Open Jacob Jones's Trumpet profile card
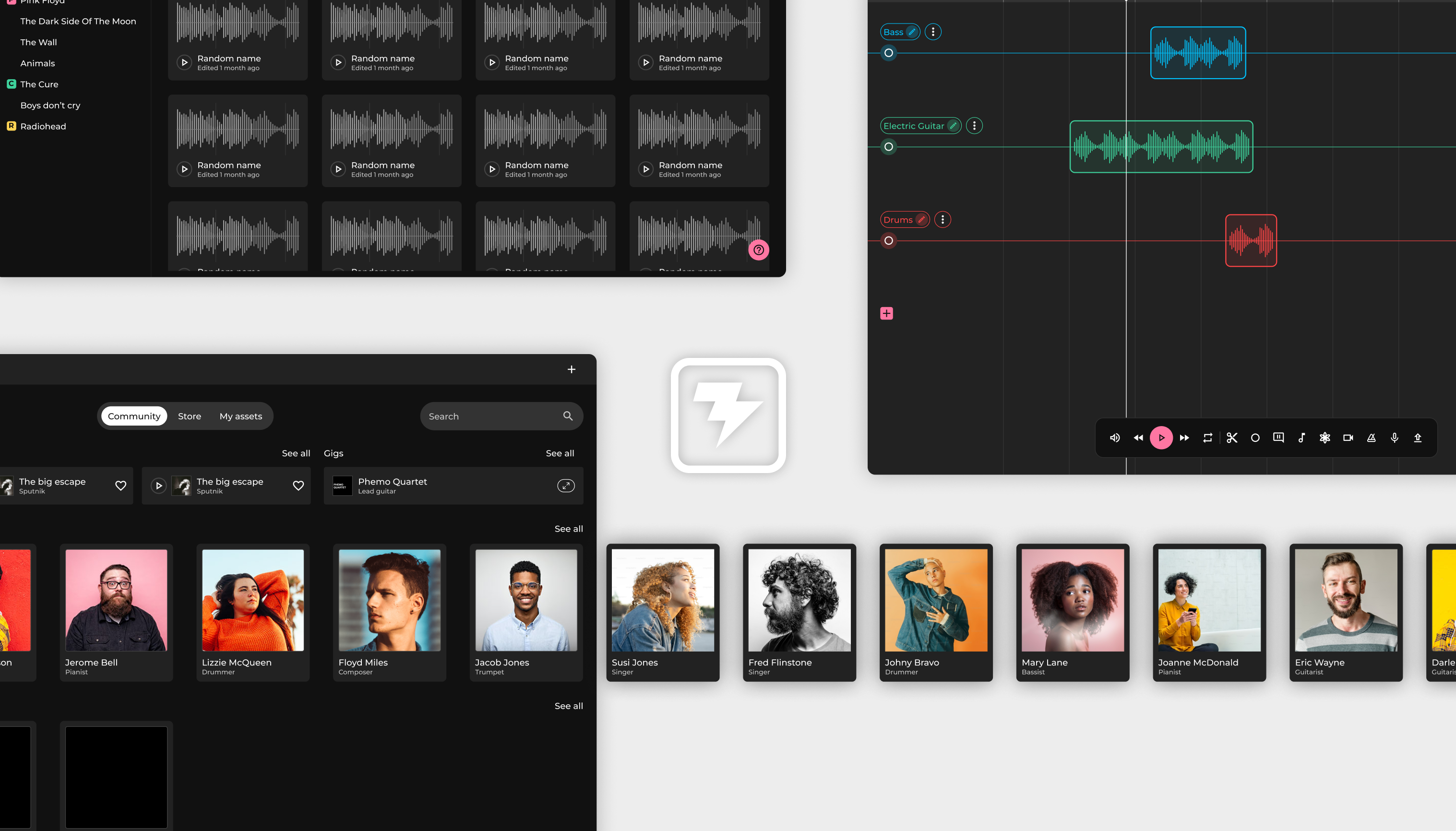Viewport: 1456px width, 831px height. [x=526, y=612]
